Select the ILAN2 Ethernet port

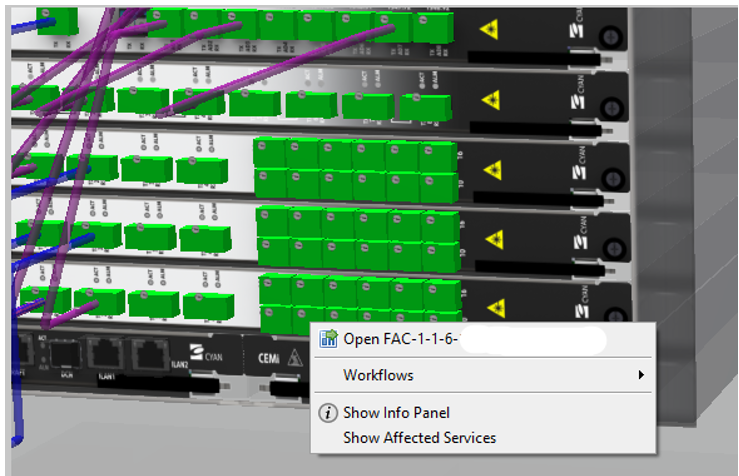pyautogui.click(x=150, y=353)
